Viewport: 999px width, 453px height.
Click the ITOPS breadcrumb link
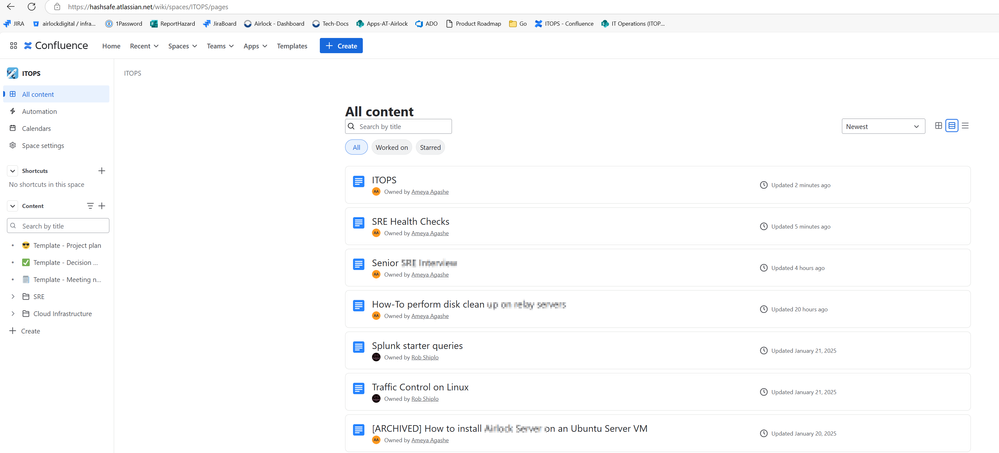click(133, 73)
